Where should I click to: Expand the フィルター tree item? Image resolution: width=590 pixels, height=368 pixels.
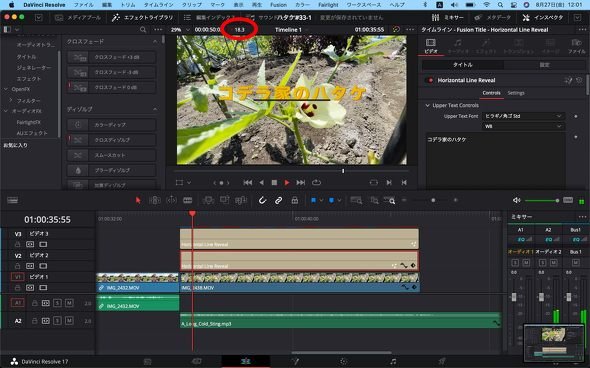pyautogui.click(x=11, y=100)
